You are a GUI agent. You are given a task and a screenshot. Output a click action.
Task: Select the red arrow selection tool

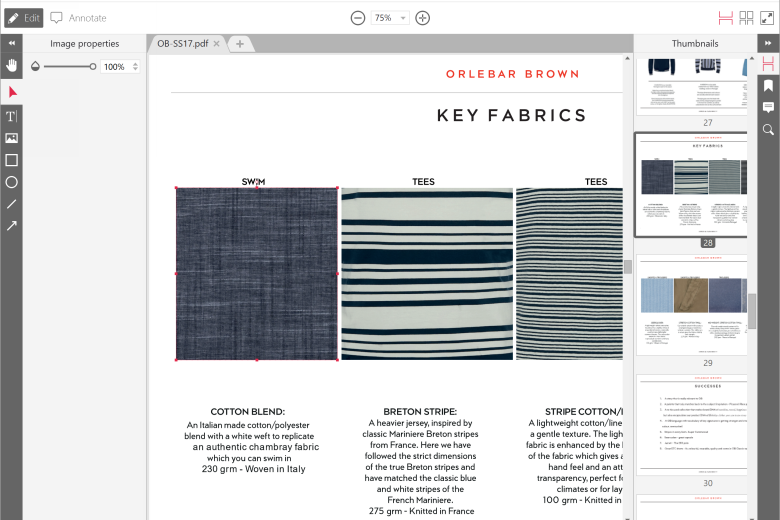click(x=12, y=92)
